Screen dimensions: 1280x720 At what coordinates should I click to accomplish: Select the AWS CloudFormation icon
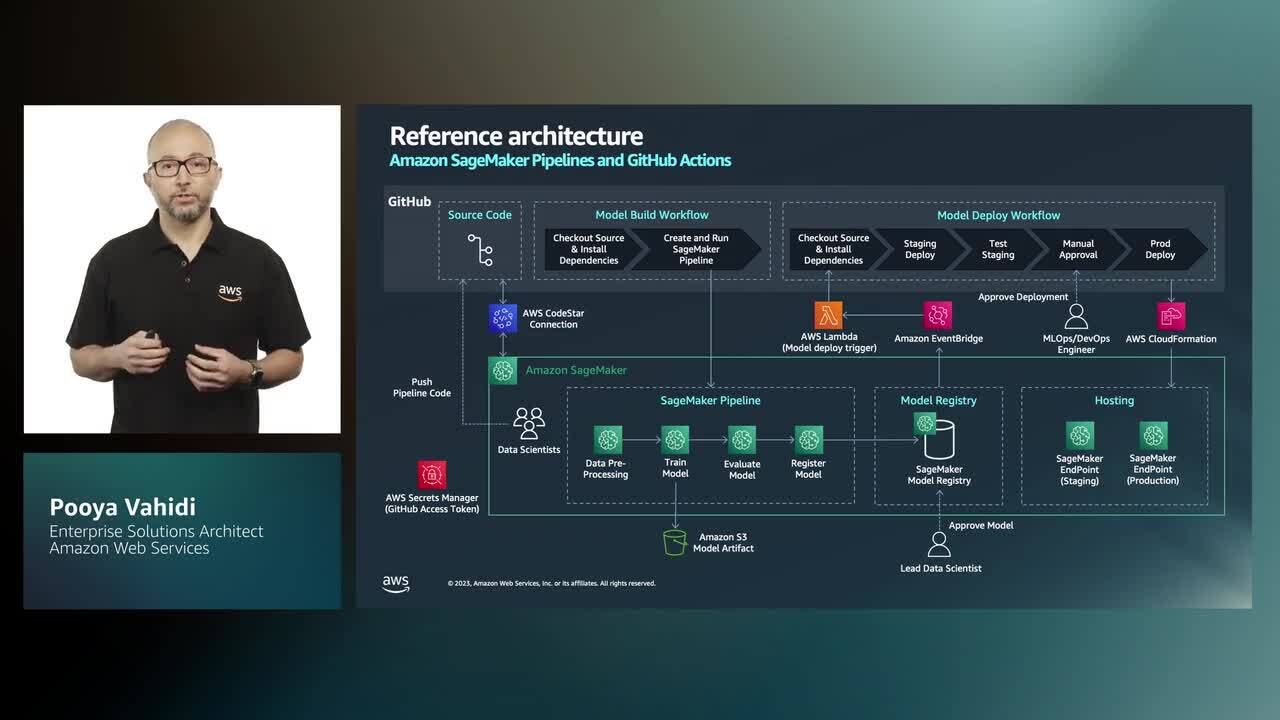click(x=1171, y=316)
